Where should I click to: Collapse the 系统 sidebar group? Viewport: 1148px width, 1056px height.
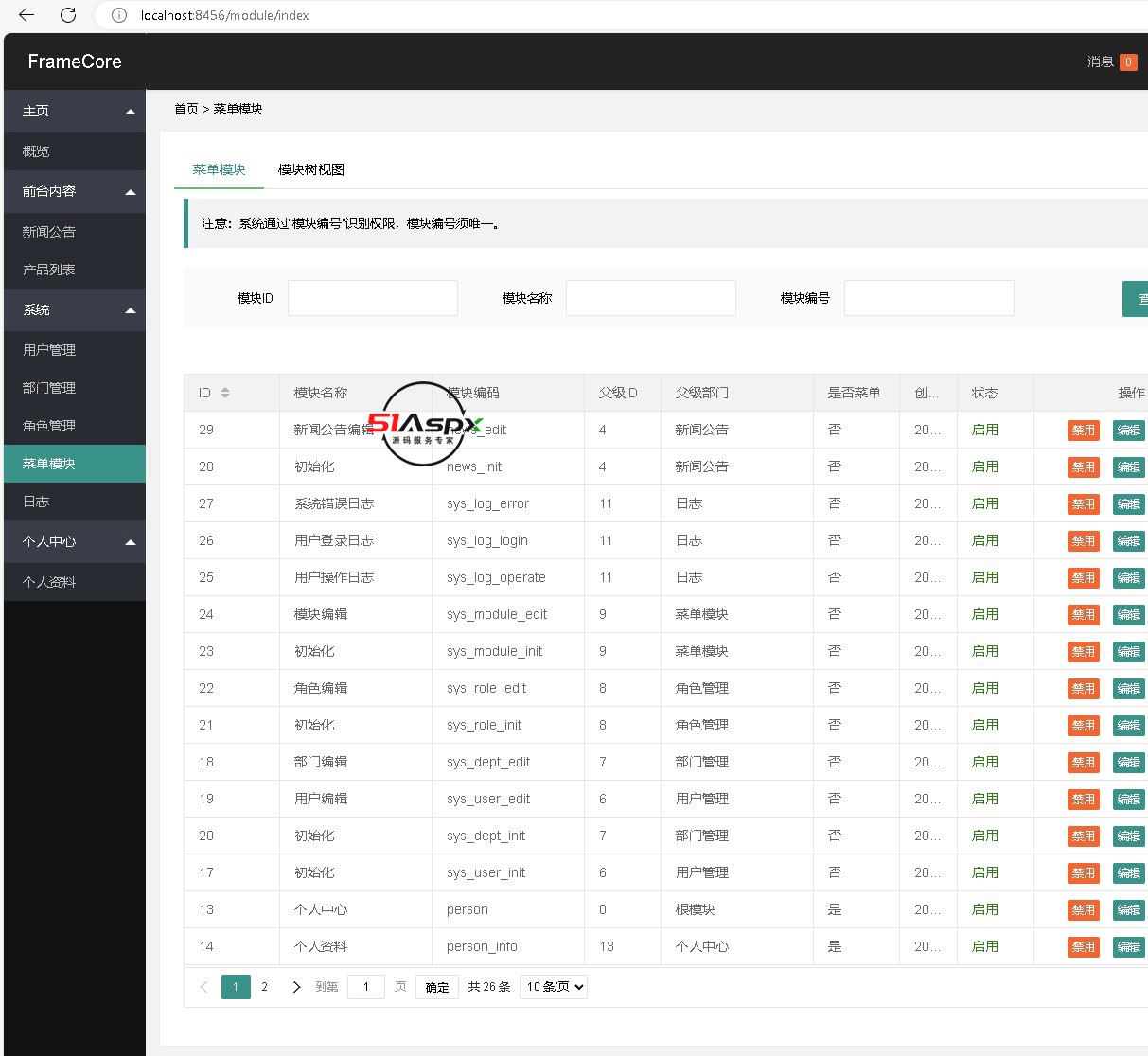point(75,310)
